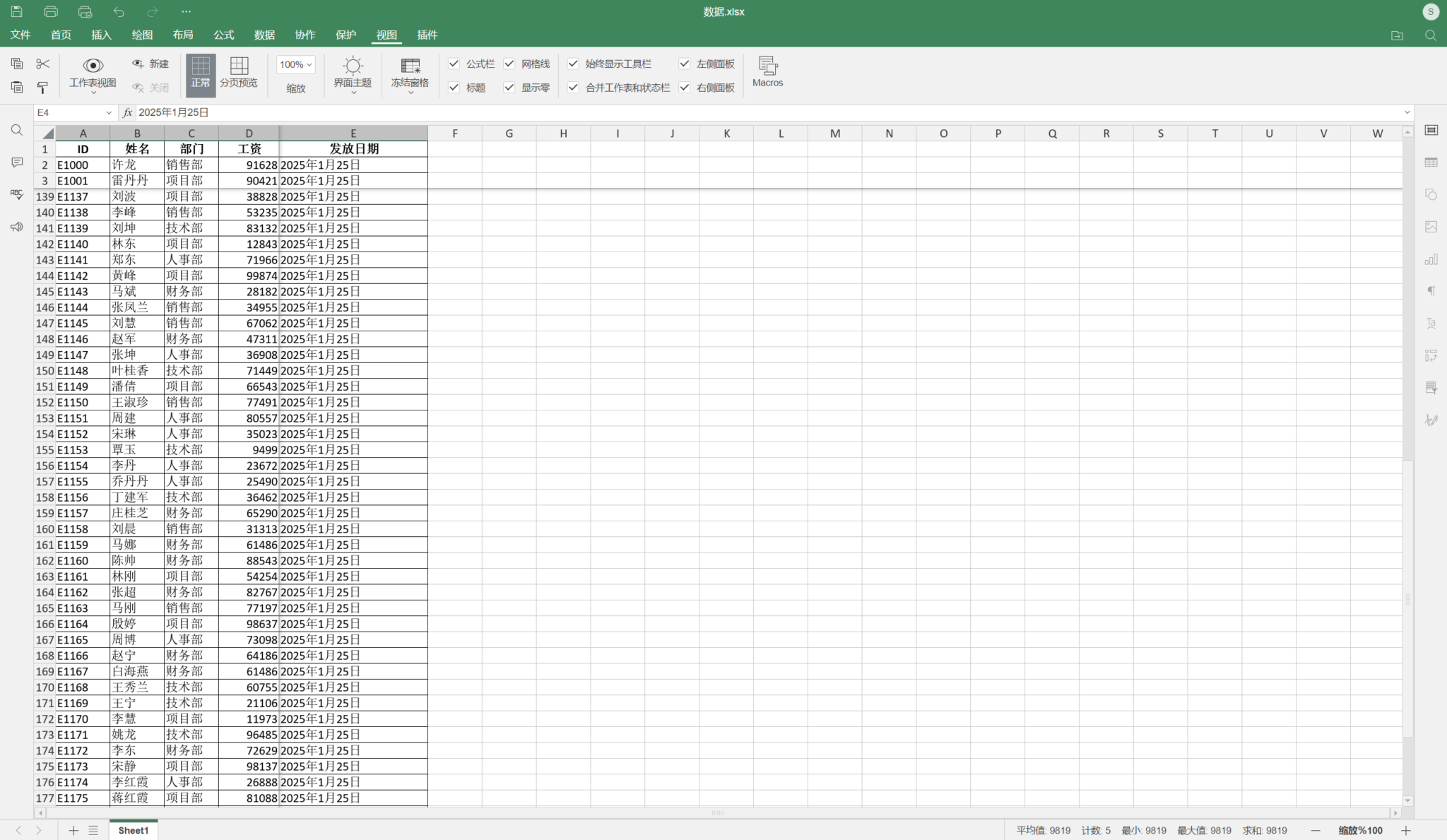Click the comments icon in left sidebar
Screen dimensions: 1447x840
pos(17,162)
